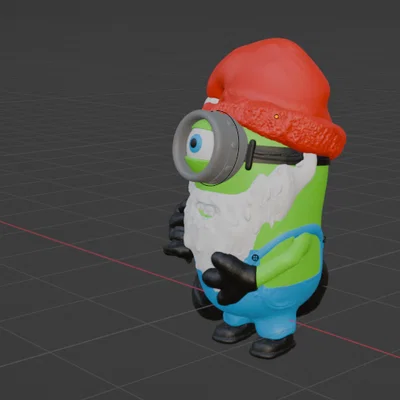
Task: Click the blue pupil inside the goggle
Action: click(194, 143)
